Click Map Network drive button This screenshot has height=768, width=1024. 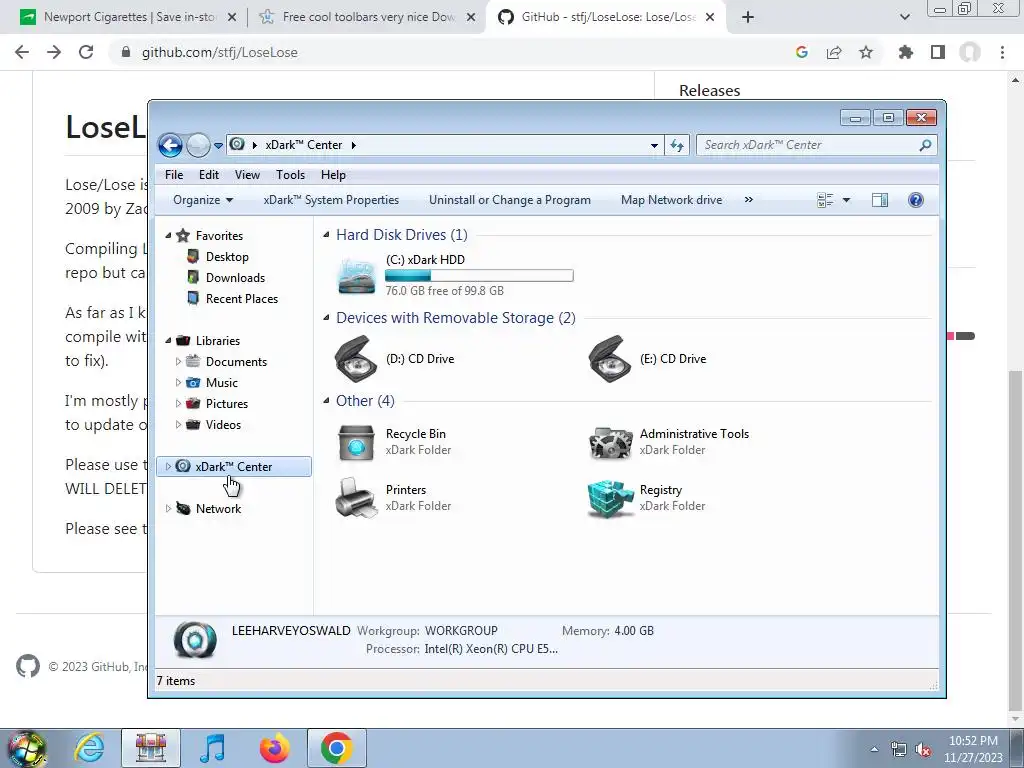pos(671,200)
